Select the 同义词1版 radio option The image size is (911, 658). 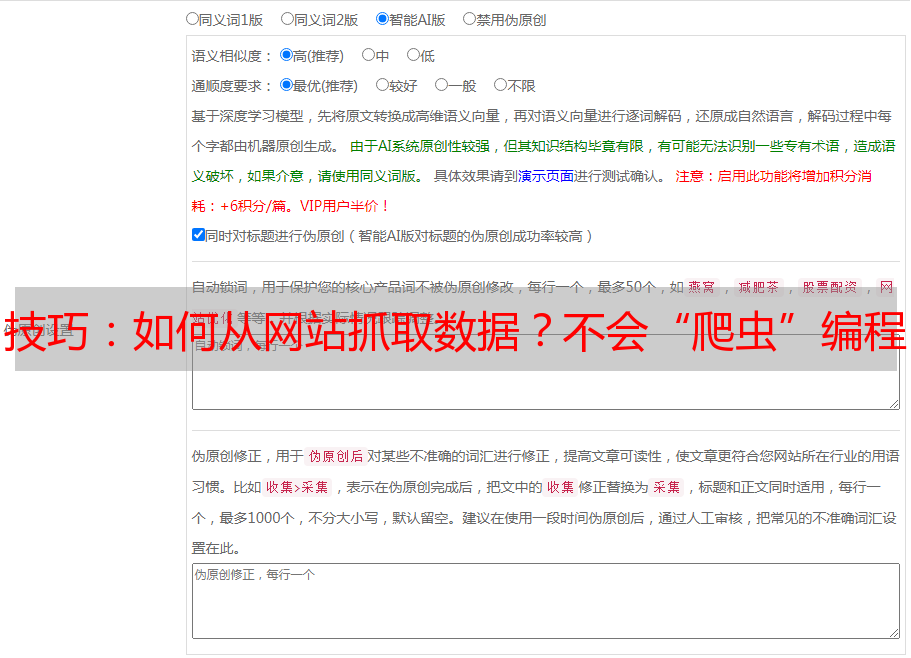192,19
